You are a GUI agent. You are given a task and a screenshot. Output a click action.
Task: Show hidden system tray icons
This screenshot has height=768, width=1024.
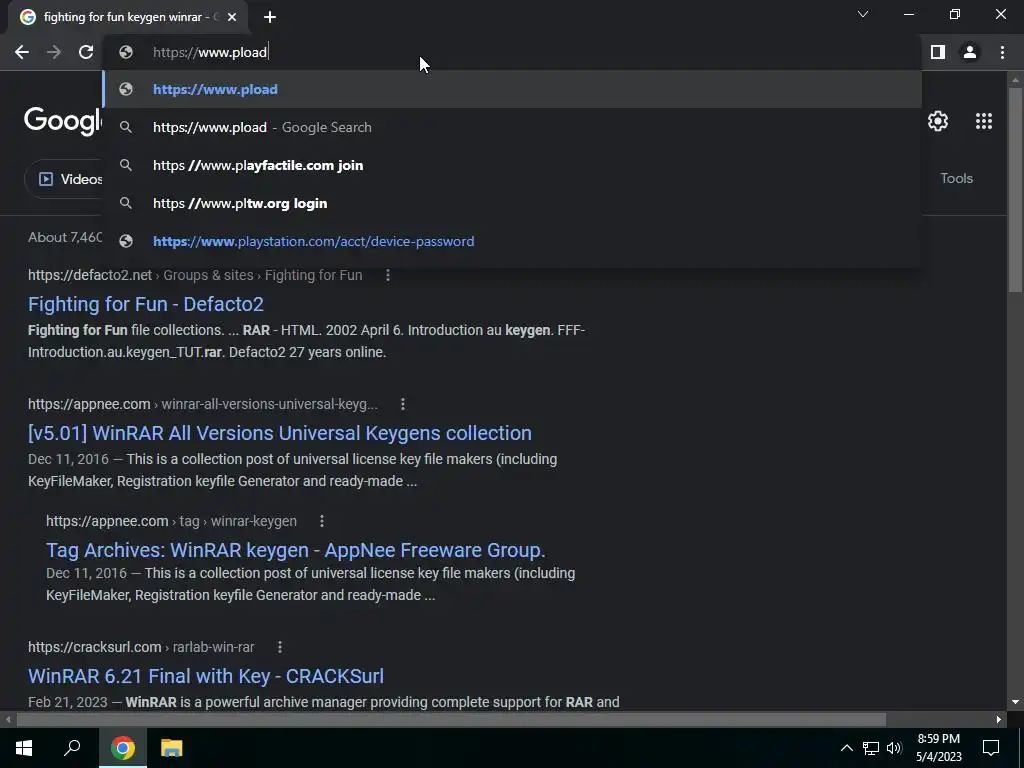click(846, 748)
